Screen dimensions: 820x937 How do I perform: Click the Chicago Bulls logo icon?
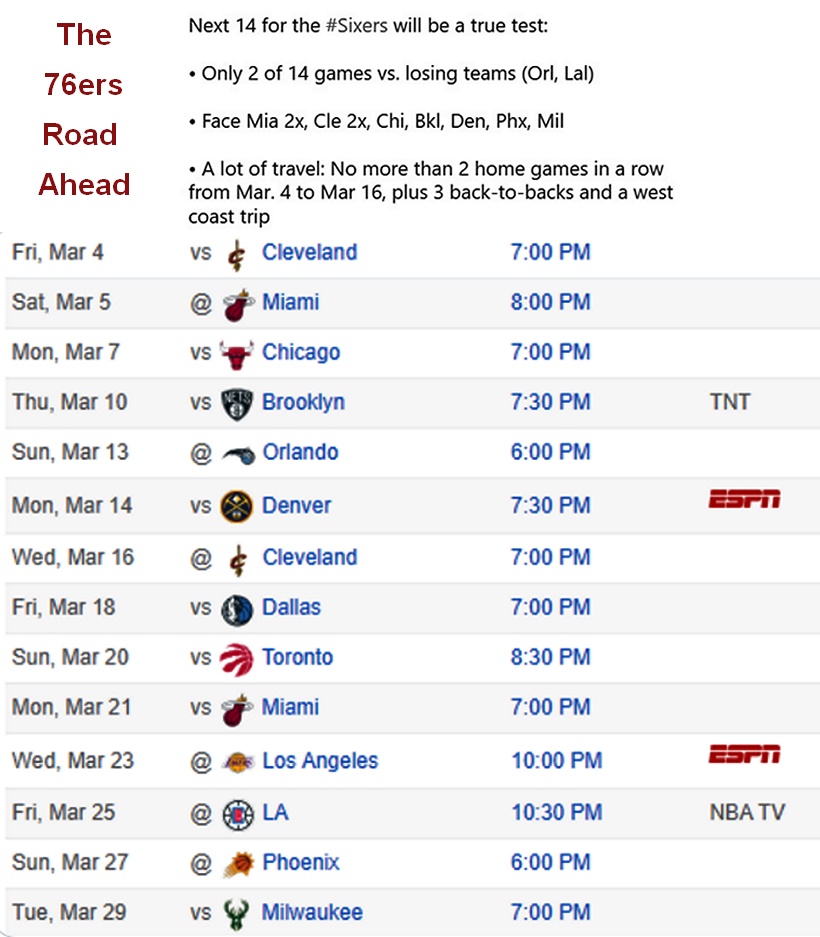coord(236,353)
